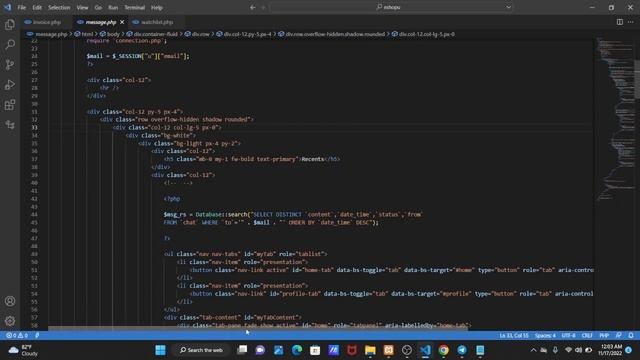Open the View menu
640x360 pixels.
click(82, 7)
